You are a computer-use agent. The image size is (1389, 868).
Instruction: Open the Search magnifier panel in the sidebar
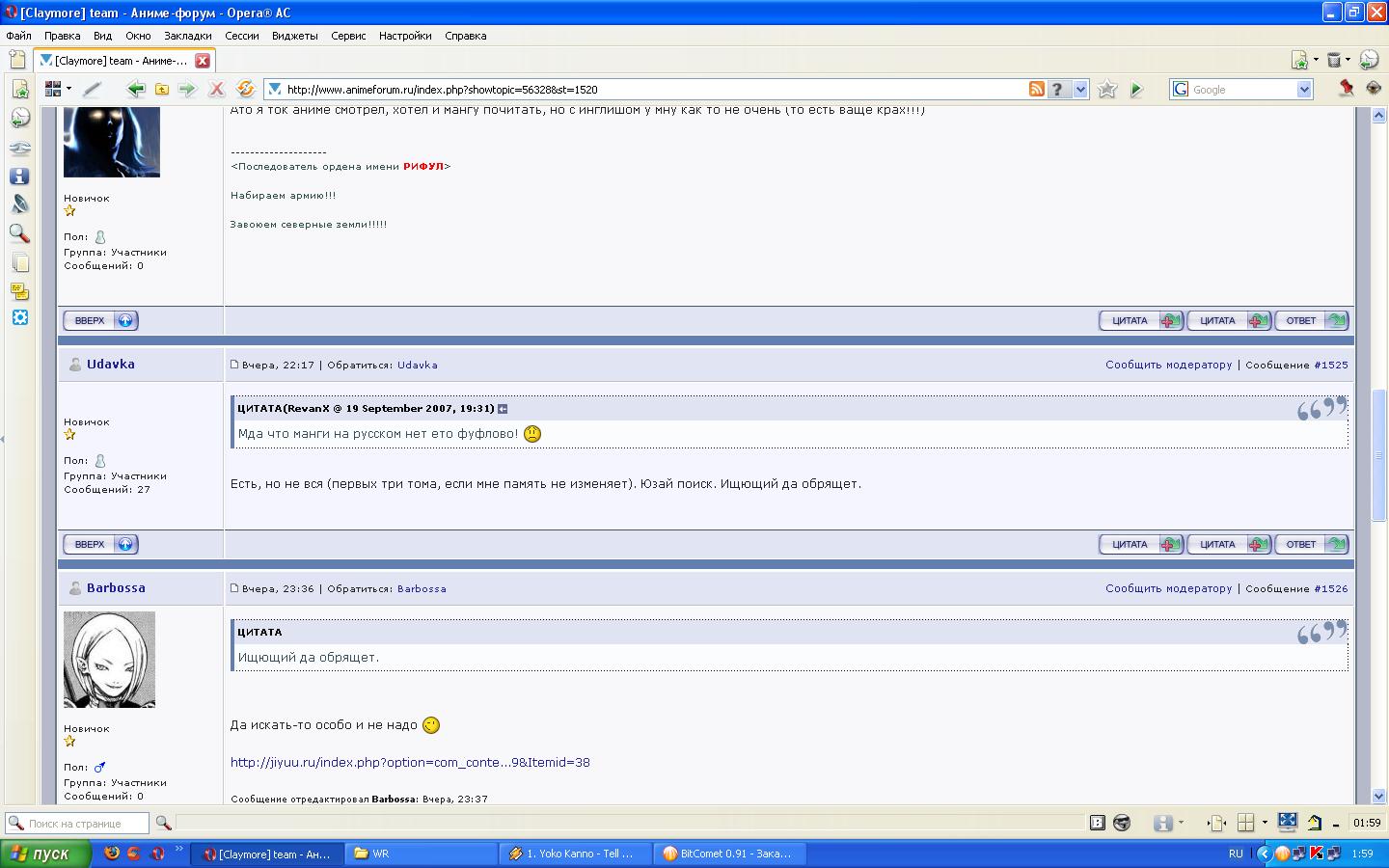point(19,233)
